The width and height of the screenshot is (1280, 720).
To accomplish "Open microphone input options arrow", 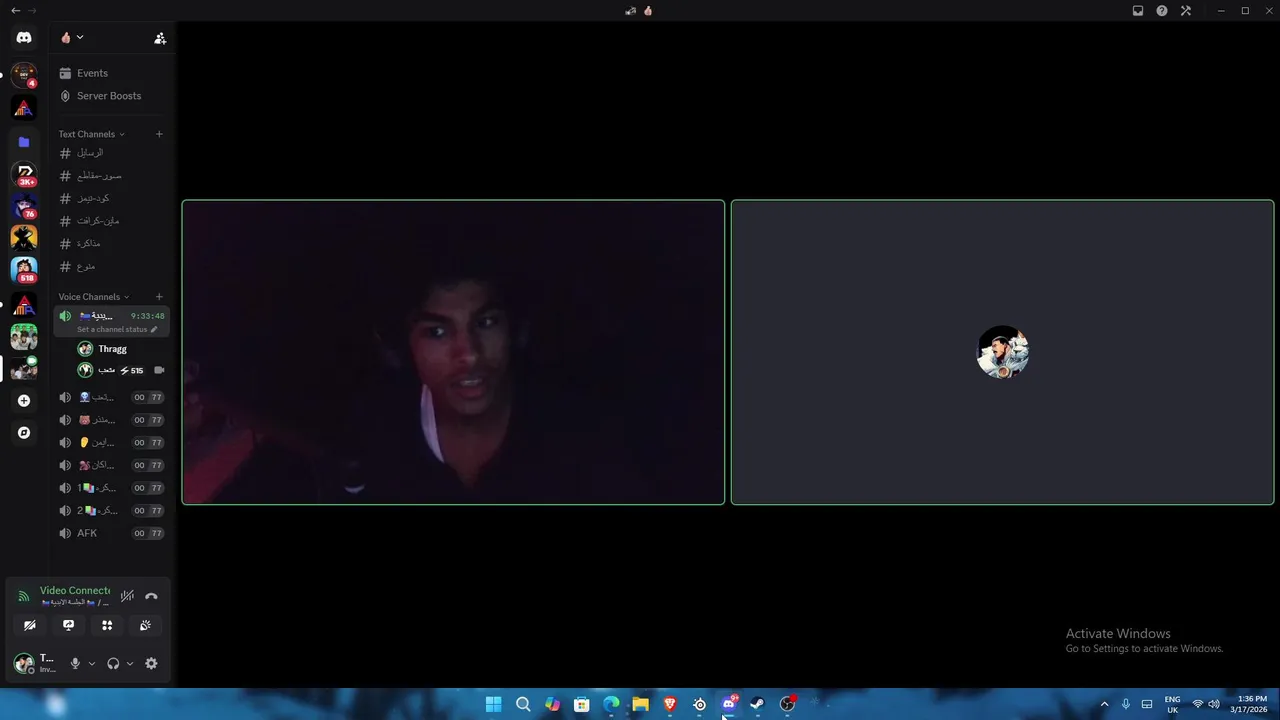I will [91, 663].
